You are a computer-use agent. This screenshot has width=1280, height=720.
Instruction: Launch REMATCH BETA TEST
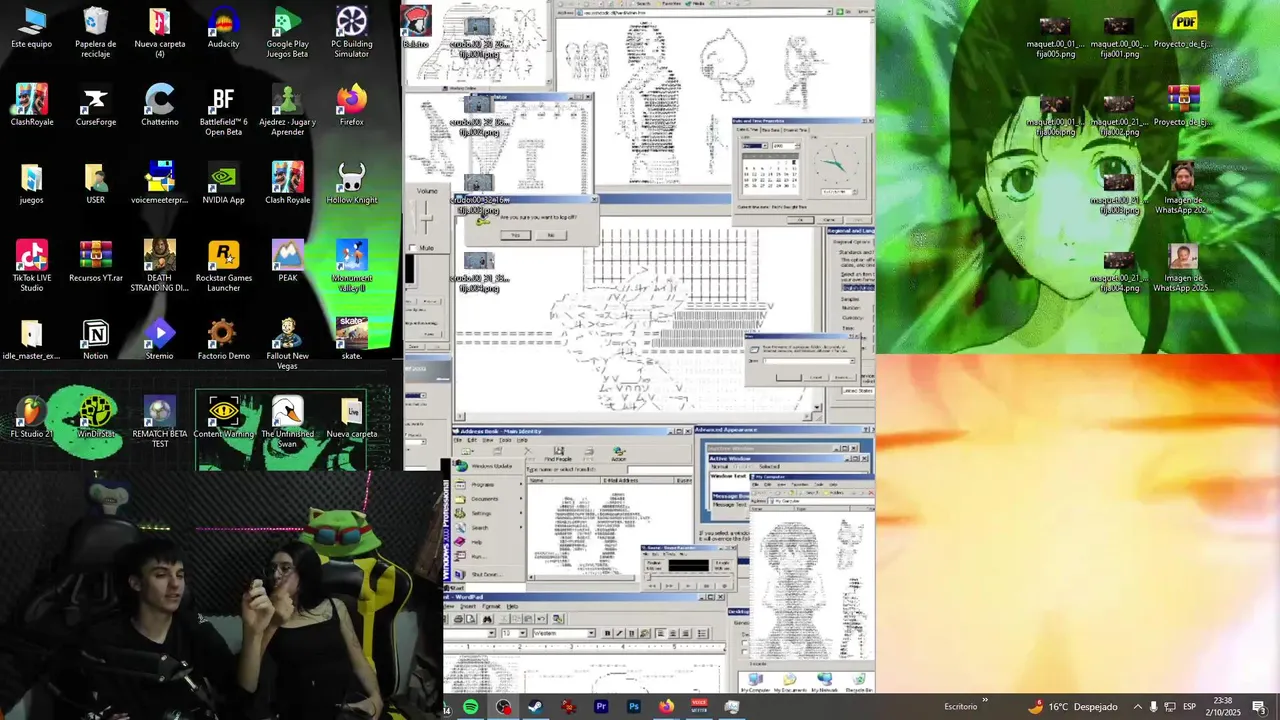[160, 422]
